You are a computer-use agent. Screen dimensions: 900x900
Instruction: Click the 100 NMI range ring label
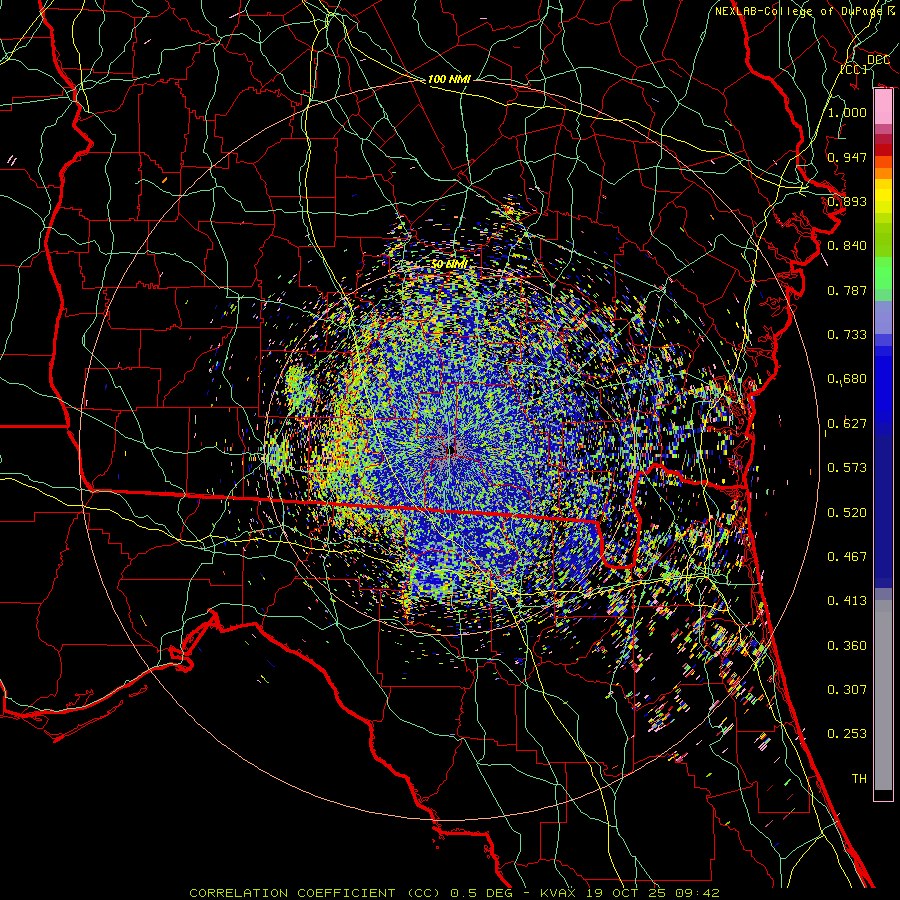(x=449, y=79)
